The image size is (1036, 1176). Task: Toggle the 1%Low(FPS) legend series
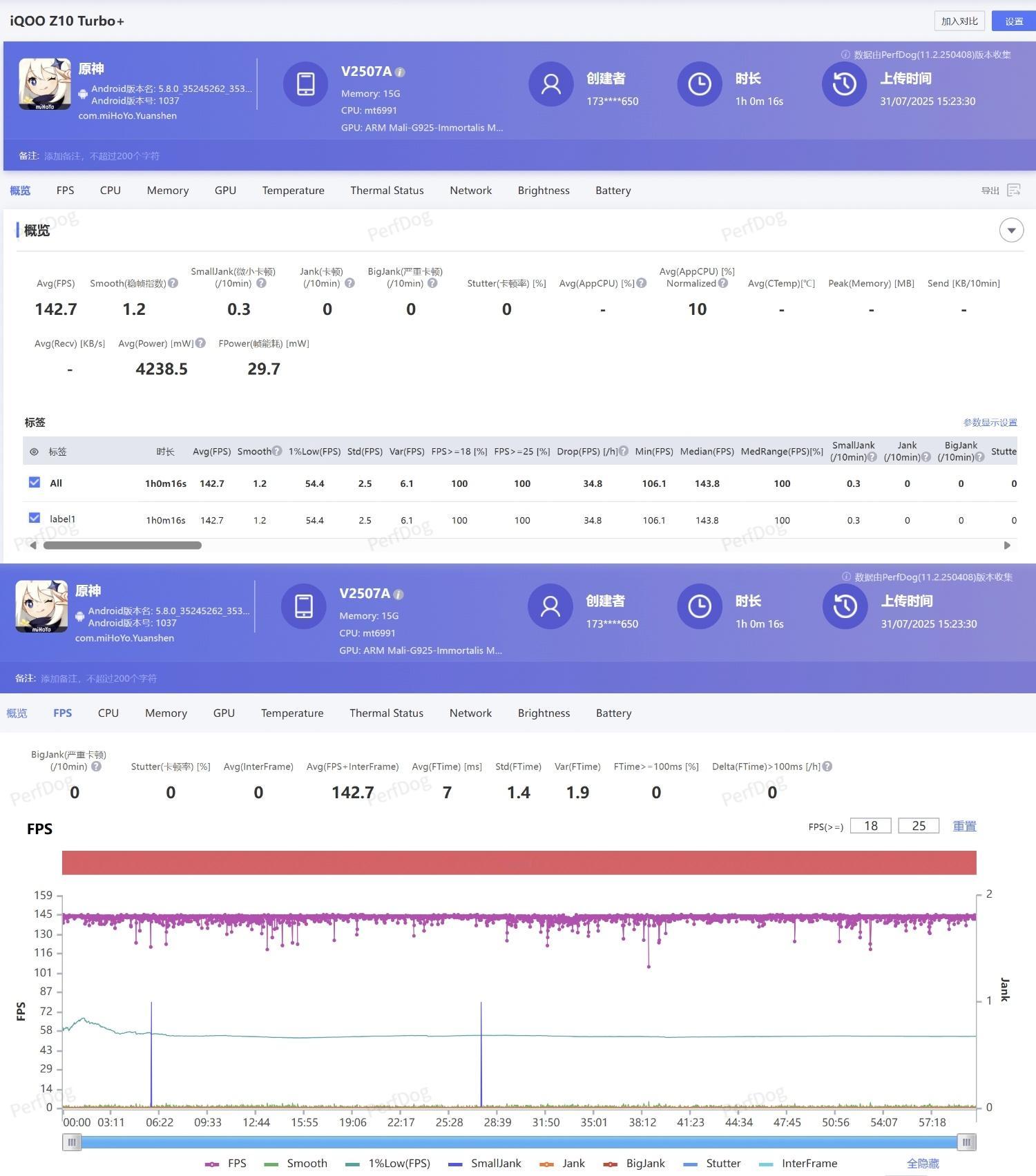pos(387,1164)
